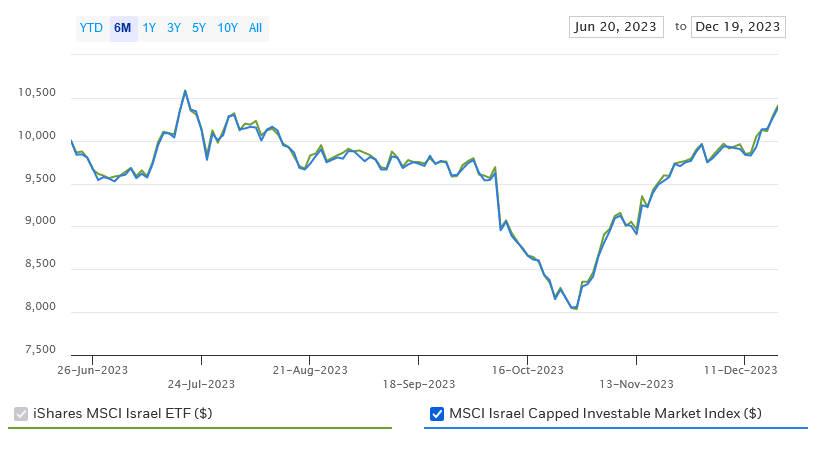
Task: Show the 5Y performance range
Action: point(200,28)
